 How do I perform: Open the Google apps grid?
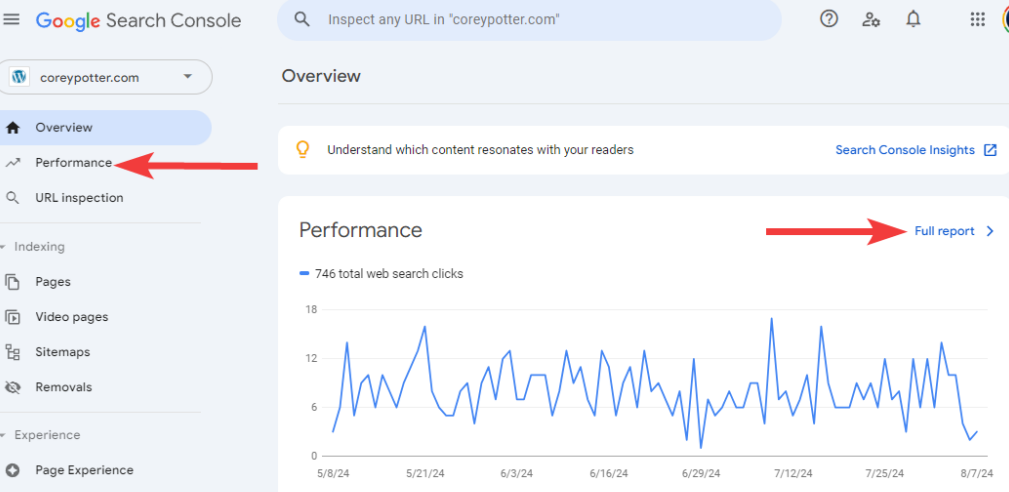(978, 19)
